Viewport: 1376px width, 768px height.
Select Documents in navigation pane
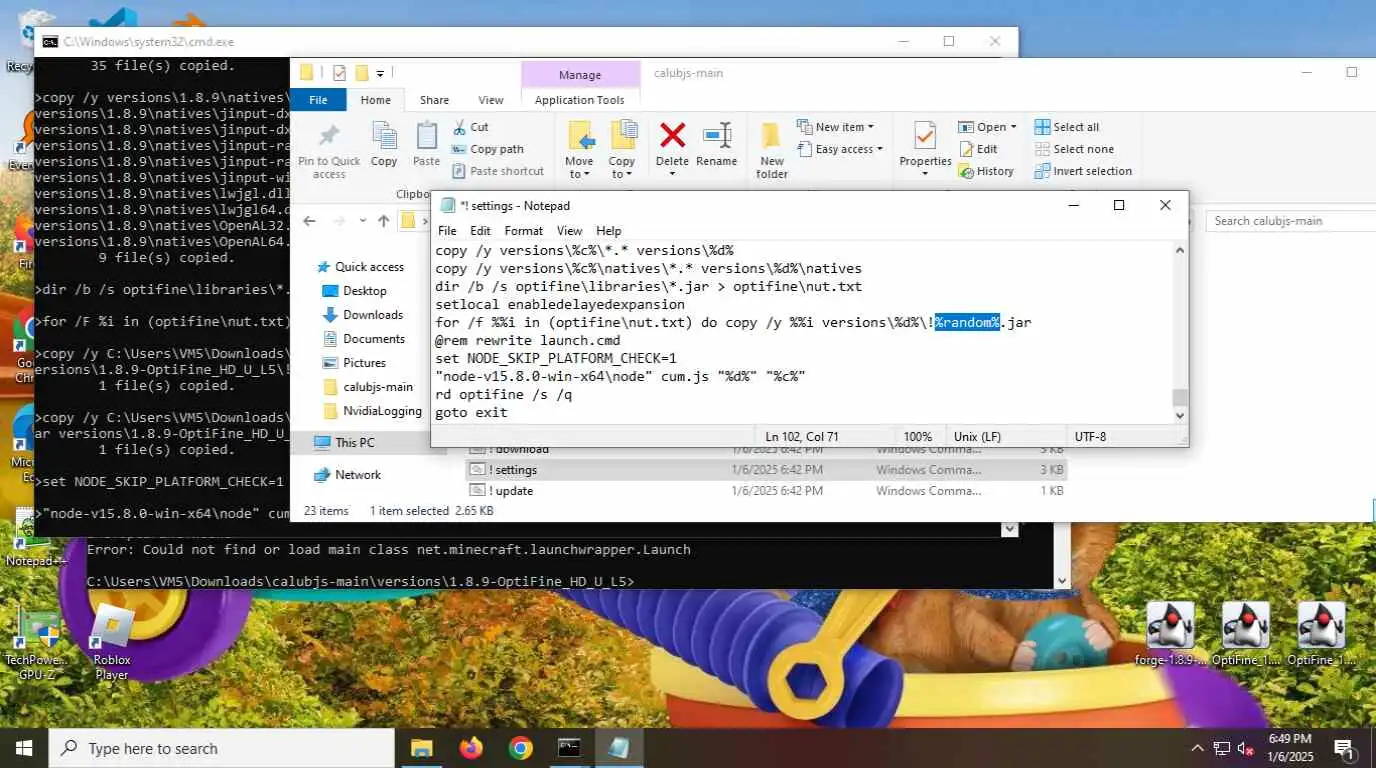[x=374, y=339]
